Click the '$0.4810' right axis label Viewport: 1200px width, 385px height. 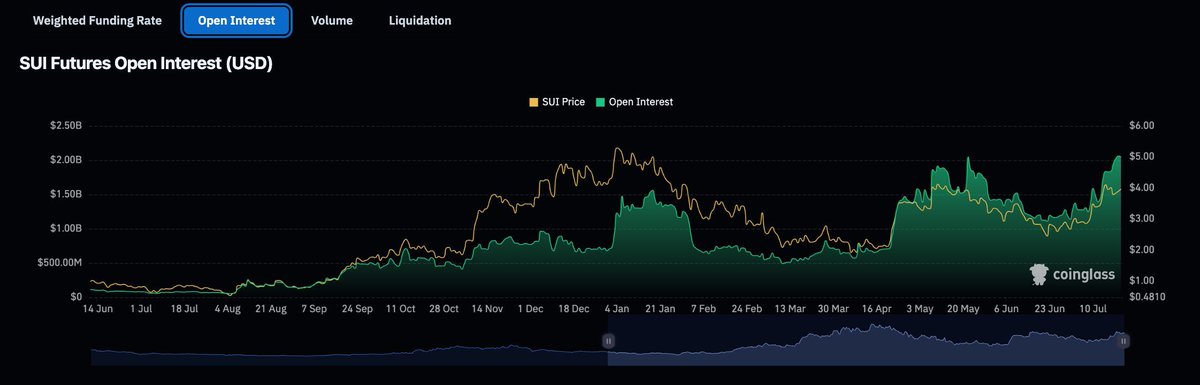pos(1146,297)
